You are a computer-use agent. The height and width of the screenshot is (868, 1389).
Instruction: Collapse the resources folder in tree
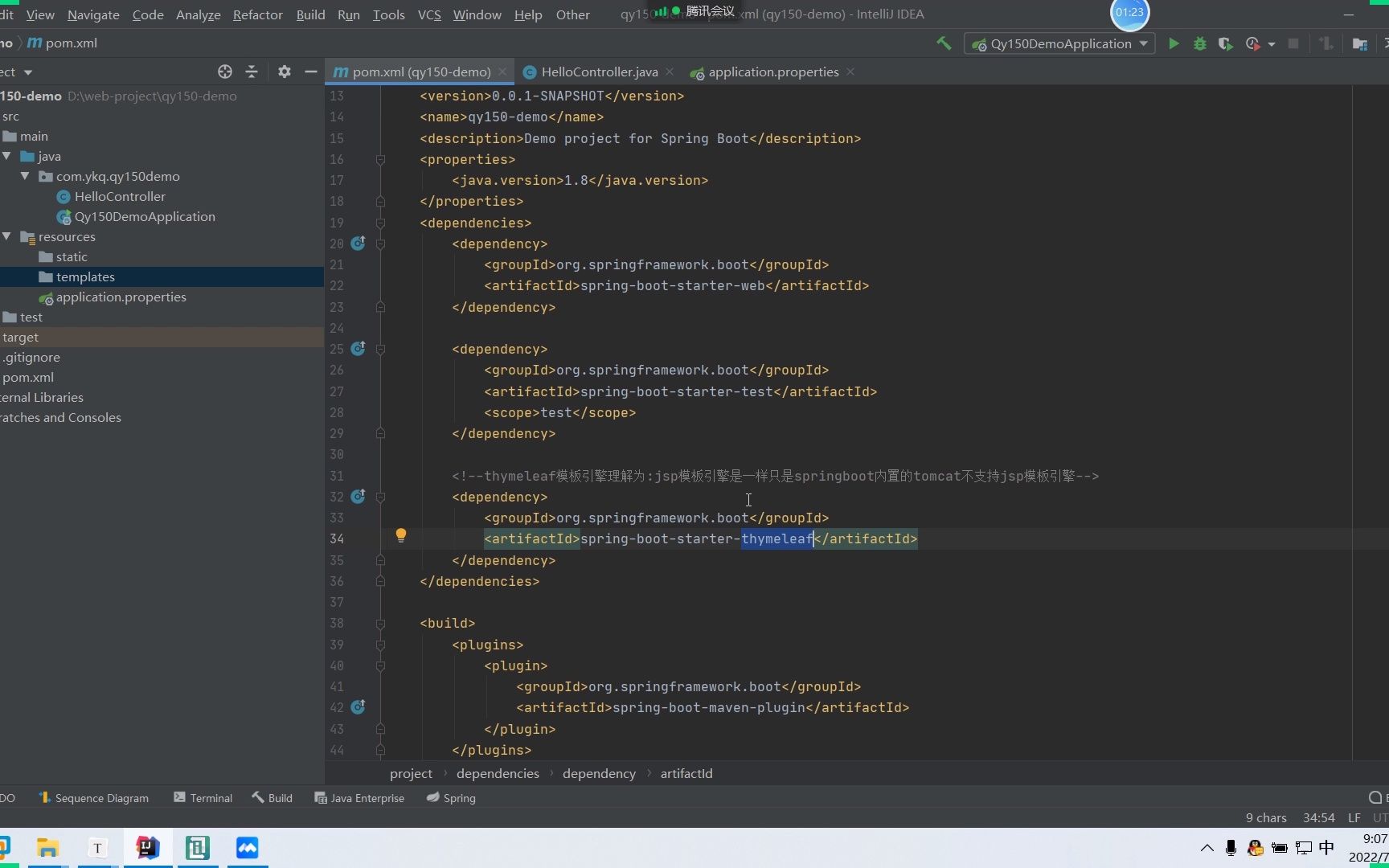pyautogui.click(x=7, y=236)
